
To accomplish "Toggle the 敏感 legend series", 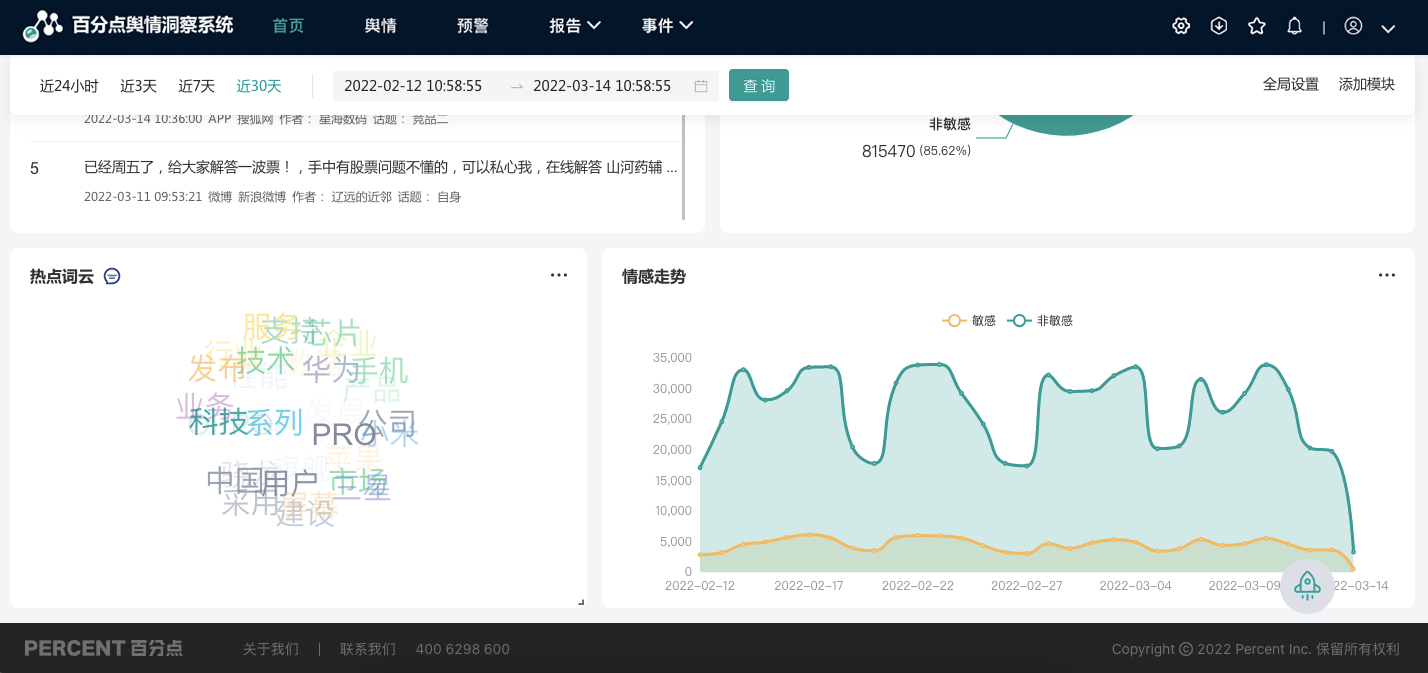I will click(970, 321).
